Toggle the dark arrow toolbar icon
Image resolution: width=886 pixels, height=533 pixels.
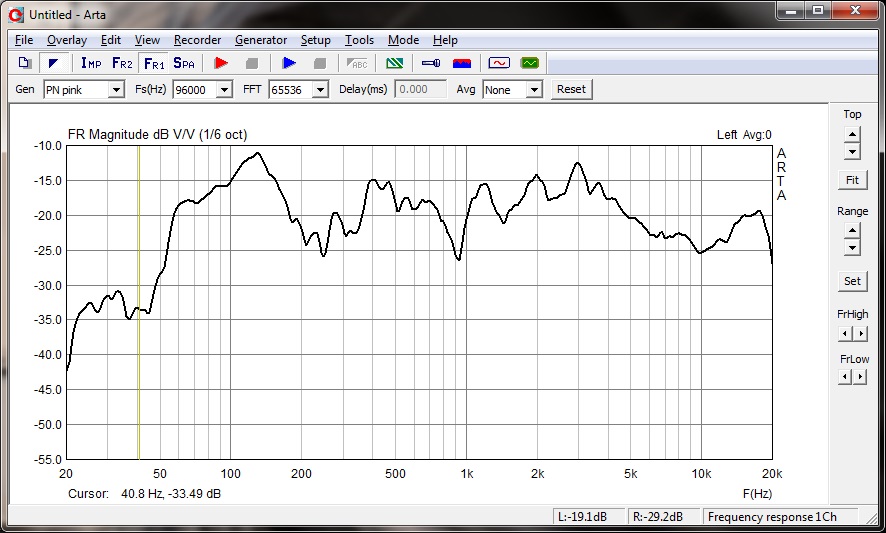(x=54, y=63)
